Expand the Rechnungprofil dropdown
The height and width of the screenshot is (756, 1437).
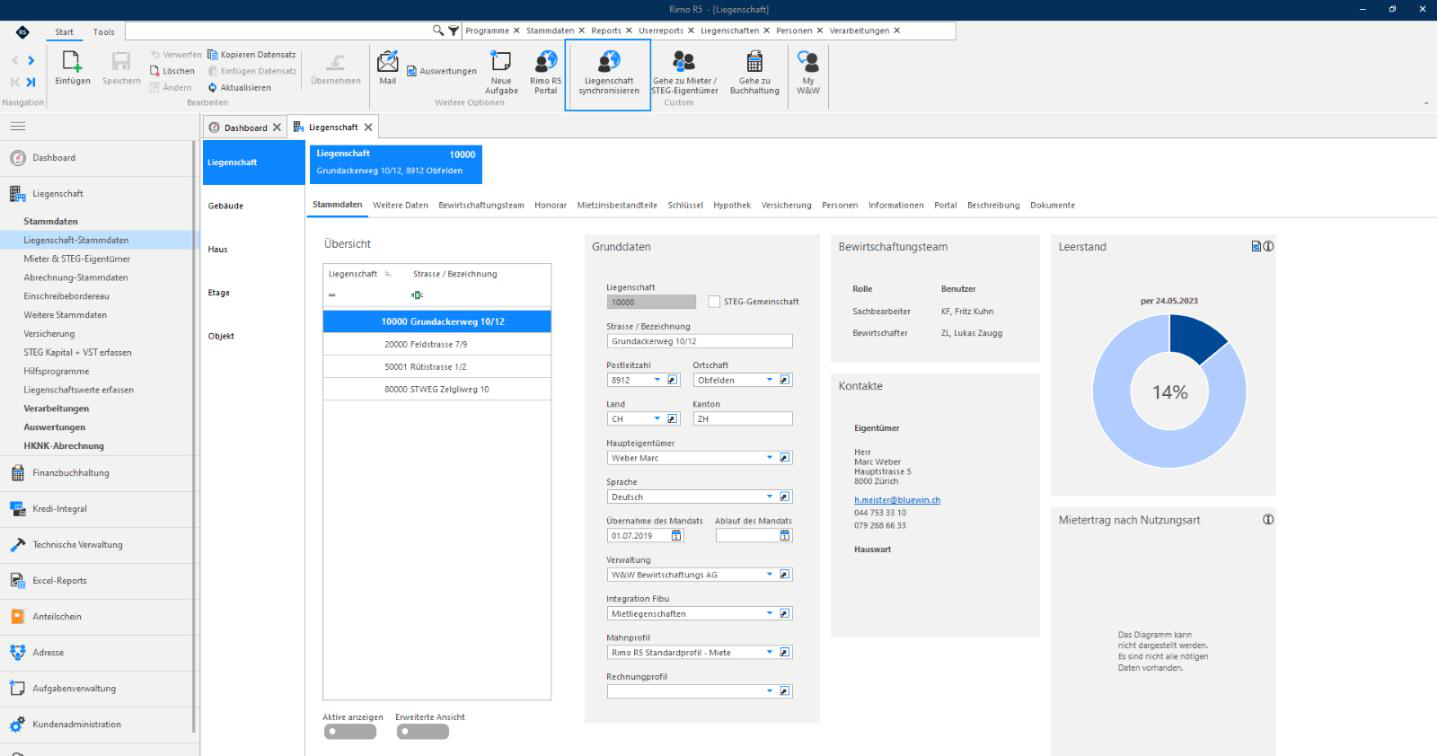(770, 690)
